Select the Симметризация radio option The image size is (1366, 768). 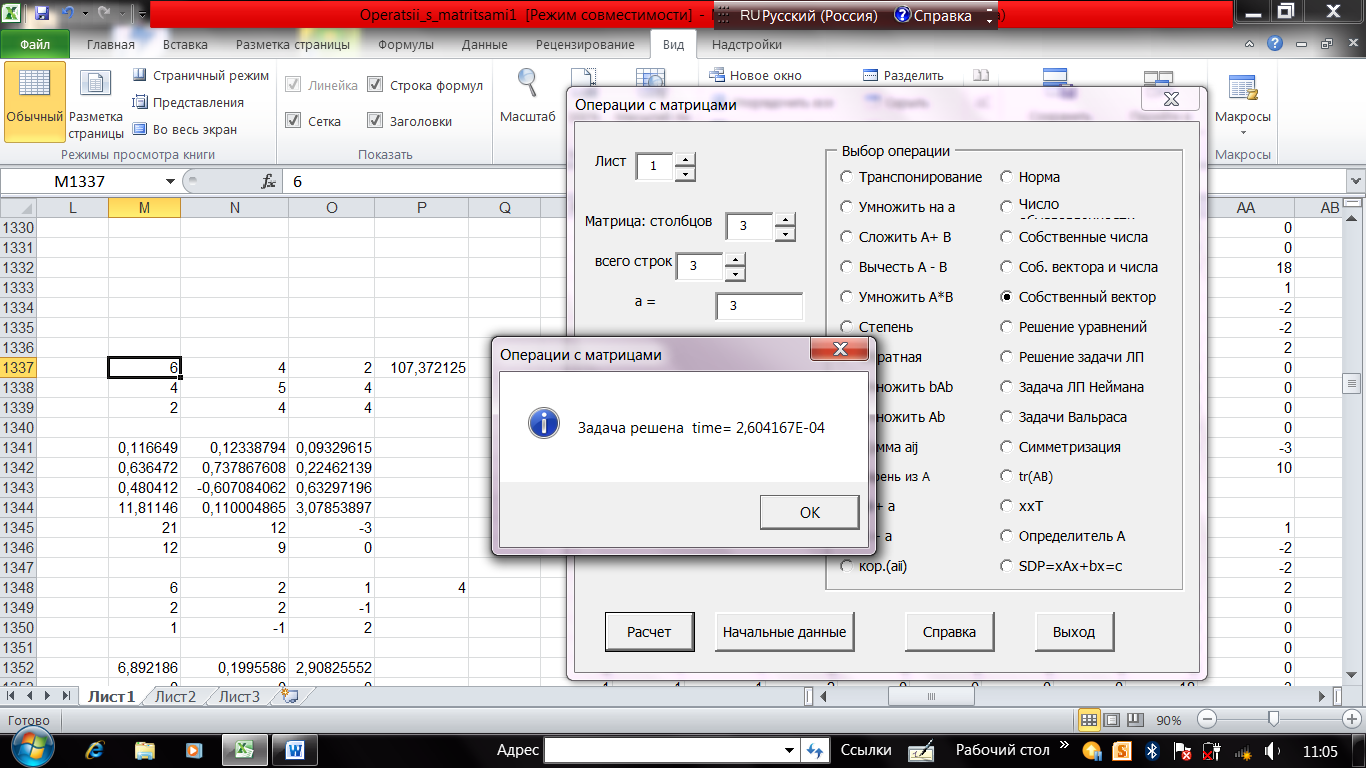(1007, 447)
